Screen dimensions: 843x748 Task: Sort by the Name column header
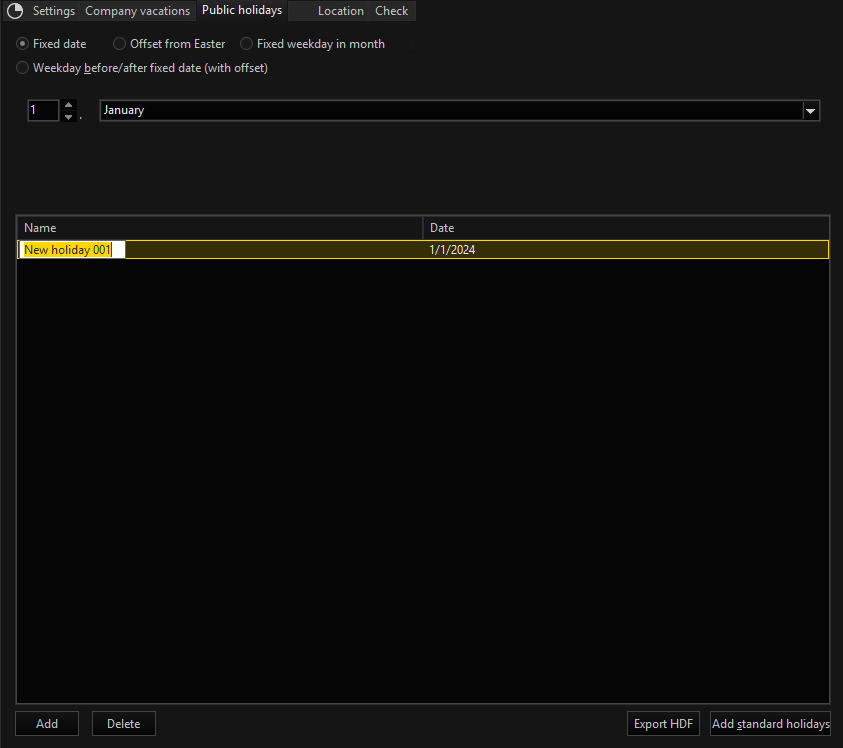[220, 227]
